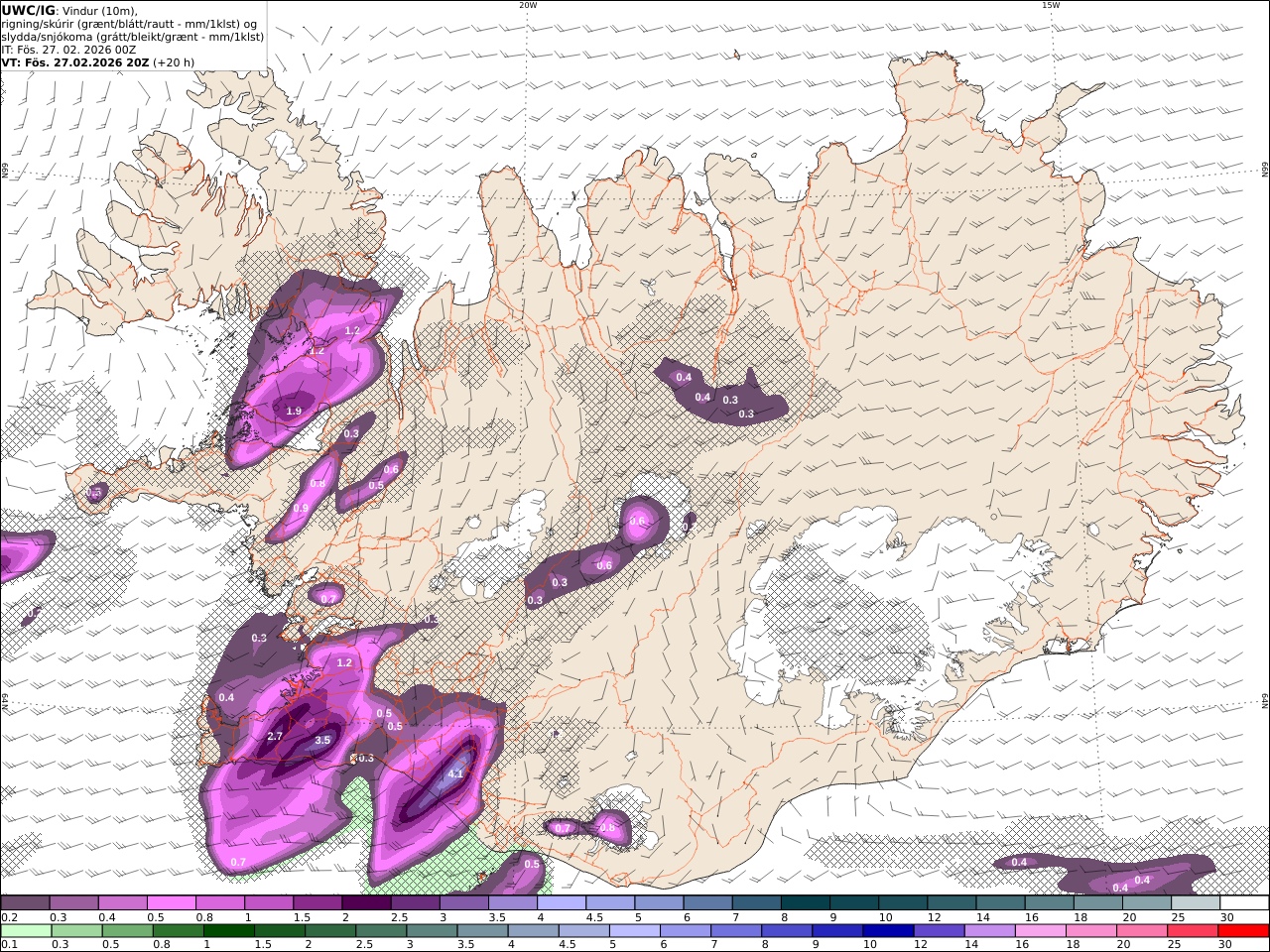Click the 2.7 precipitation value on the map
The height and width of the screenshot is (952, 1270).
pyautogui.click(x=276, y=736)
